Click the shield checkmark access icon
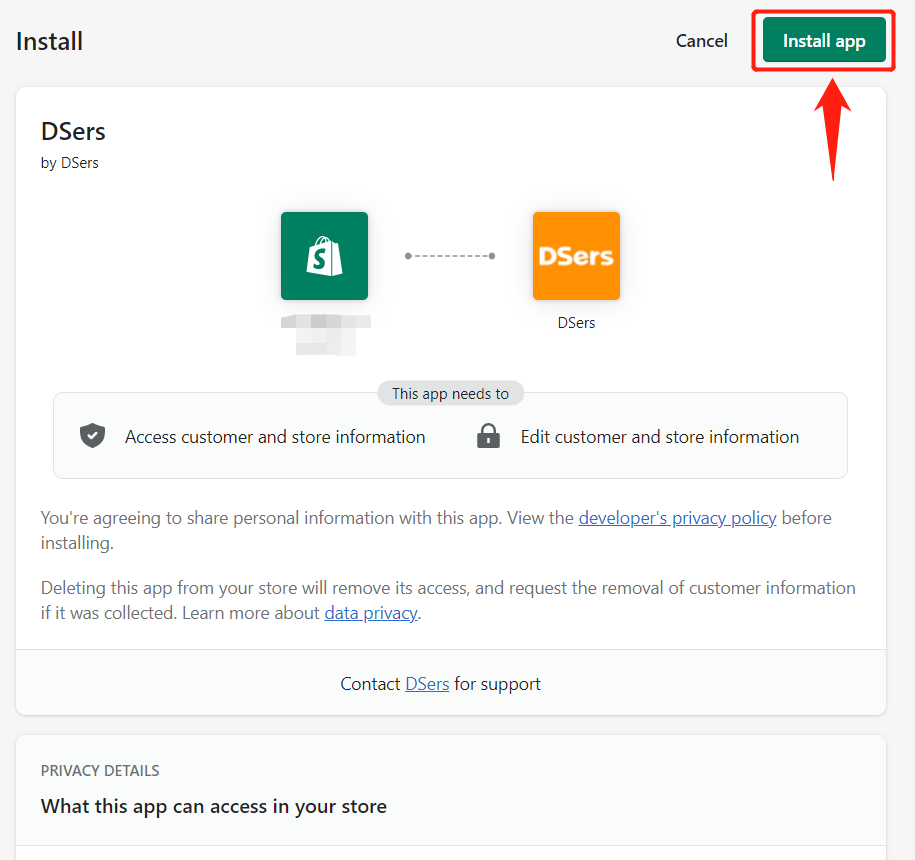Screen dimensions: 915x860 (92, 436)
